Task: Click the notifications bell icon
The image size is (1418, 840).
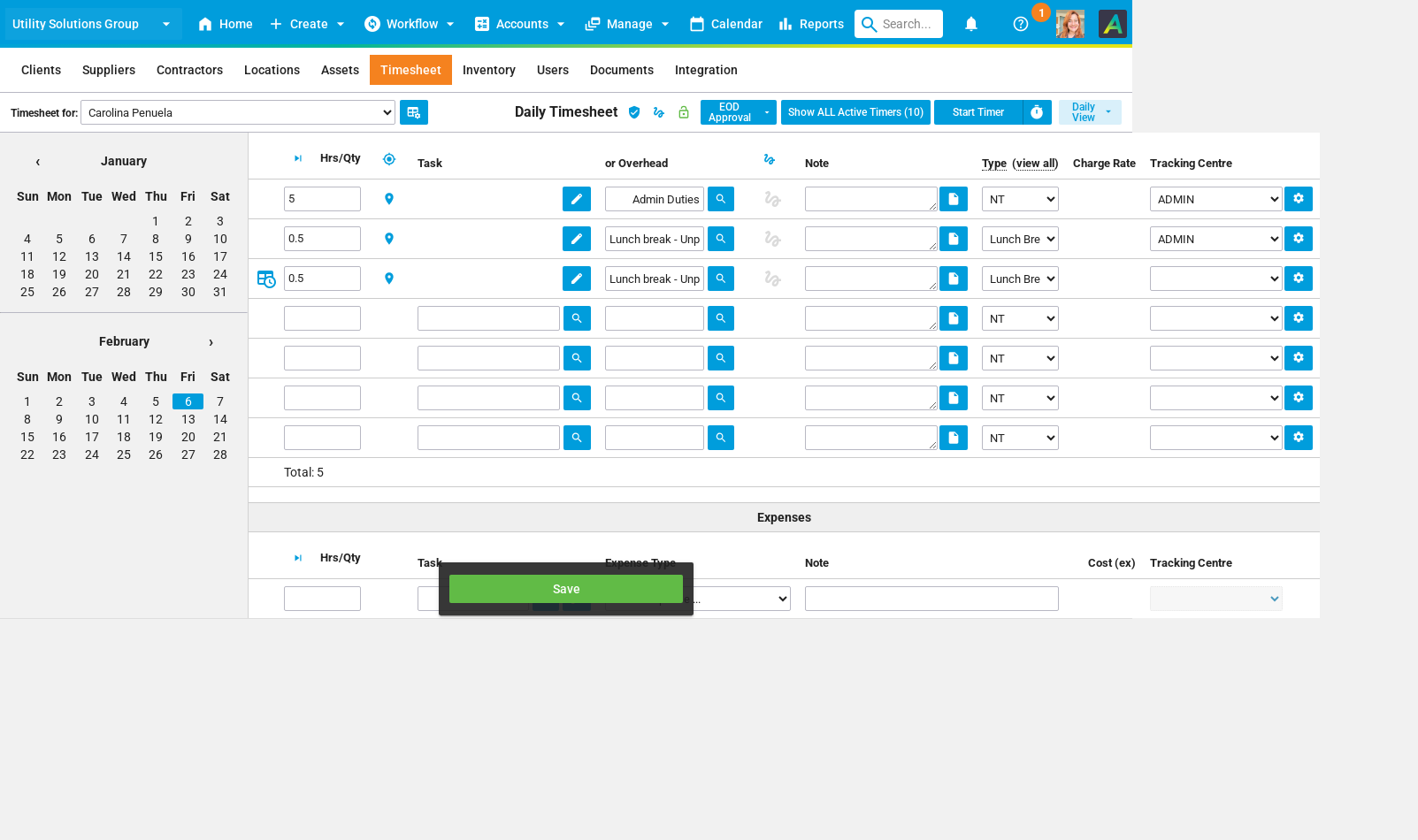Action: (970, 24)
